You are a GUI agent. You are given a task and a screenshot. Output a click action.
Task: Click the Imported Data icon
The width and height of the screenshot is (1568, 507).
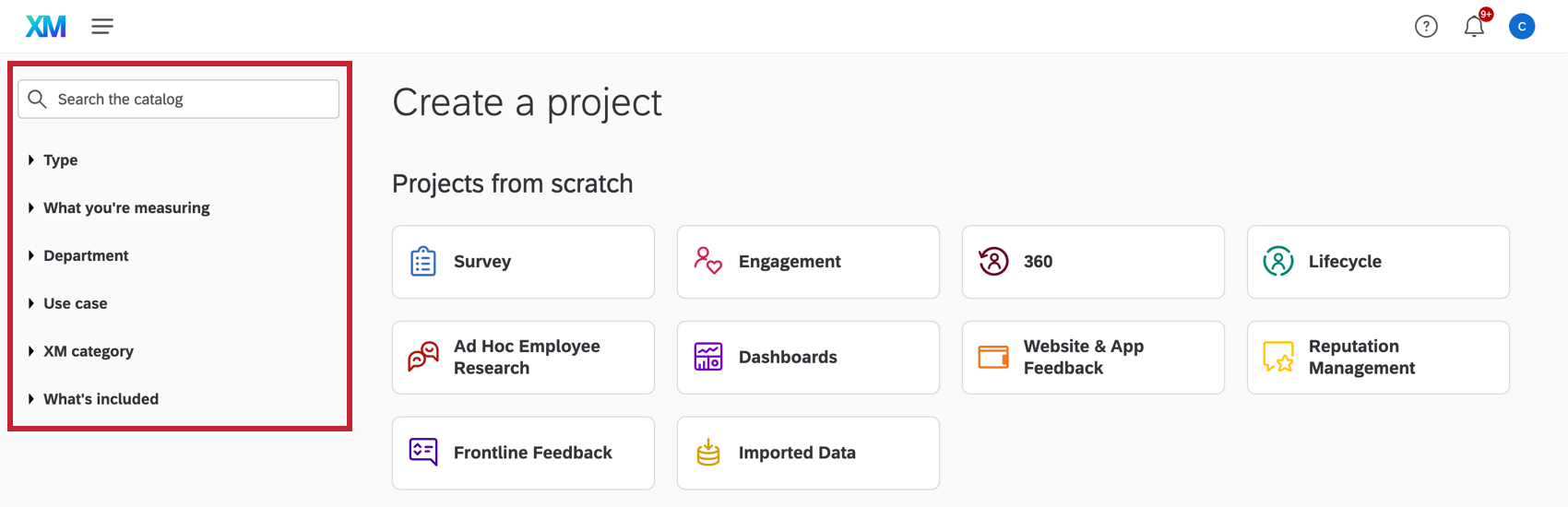(707, 453)
